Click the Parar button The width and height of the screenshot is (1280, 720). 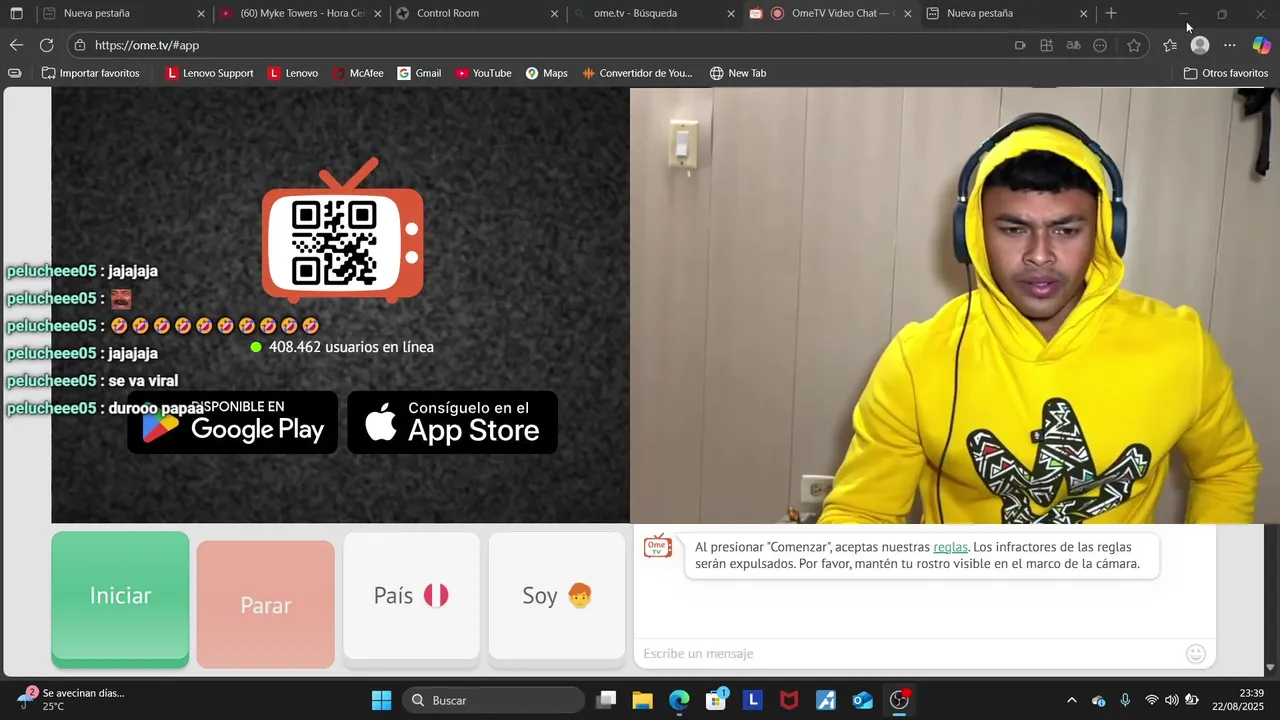pos(266,604)
